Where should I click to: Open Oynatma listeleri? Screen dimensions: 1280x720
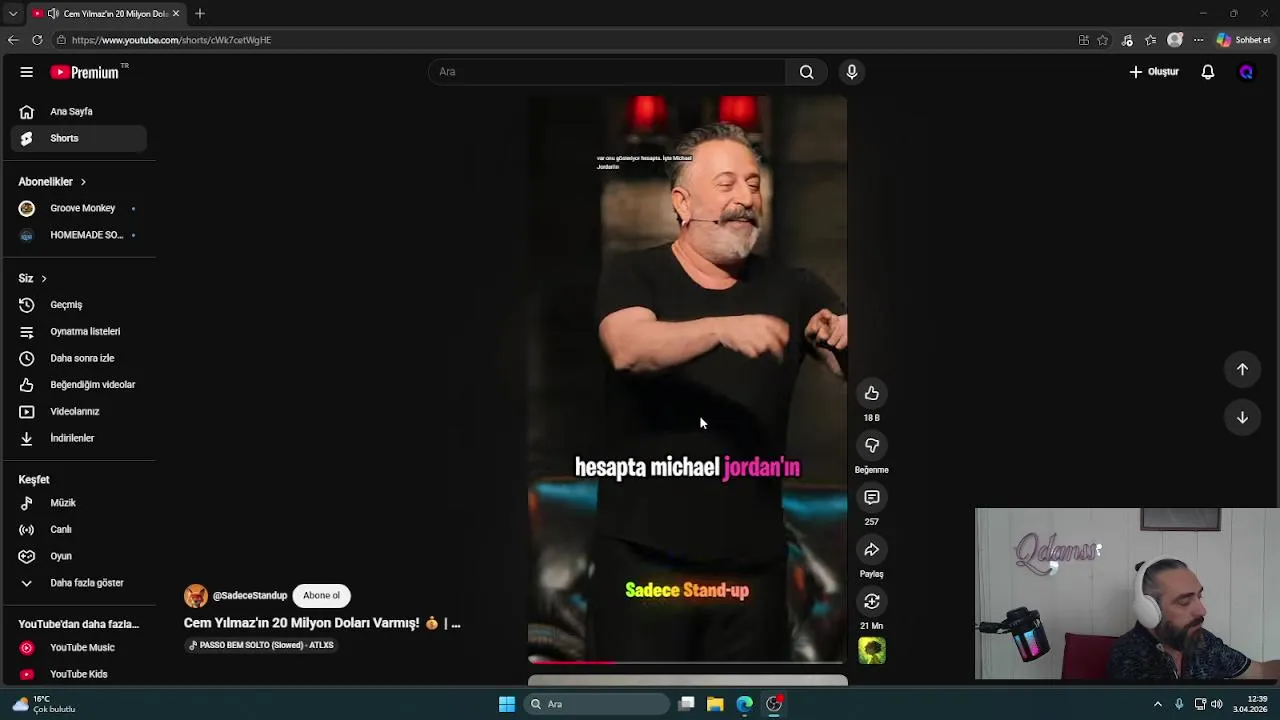[78, 332]
